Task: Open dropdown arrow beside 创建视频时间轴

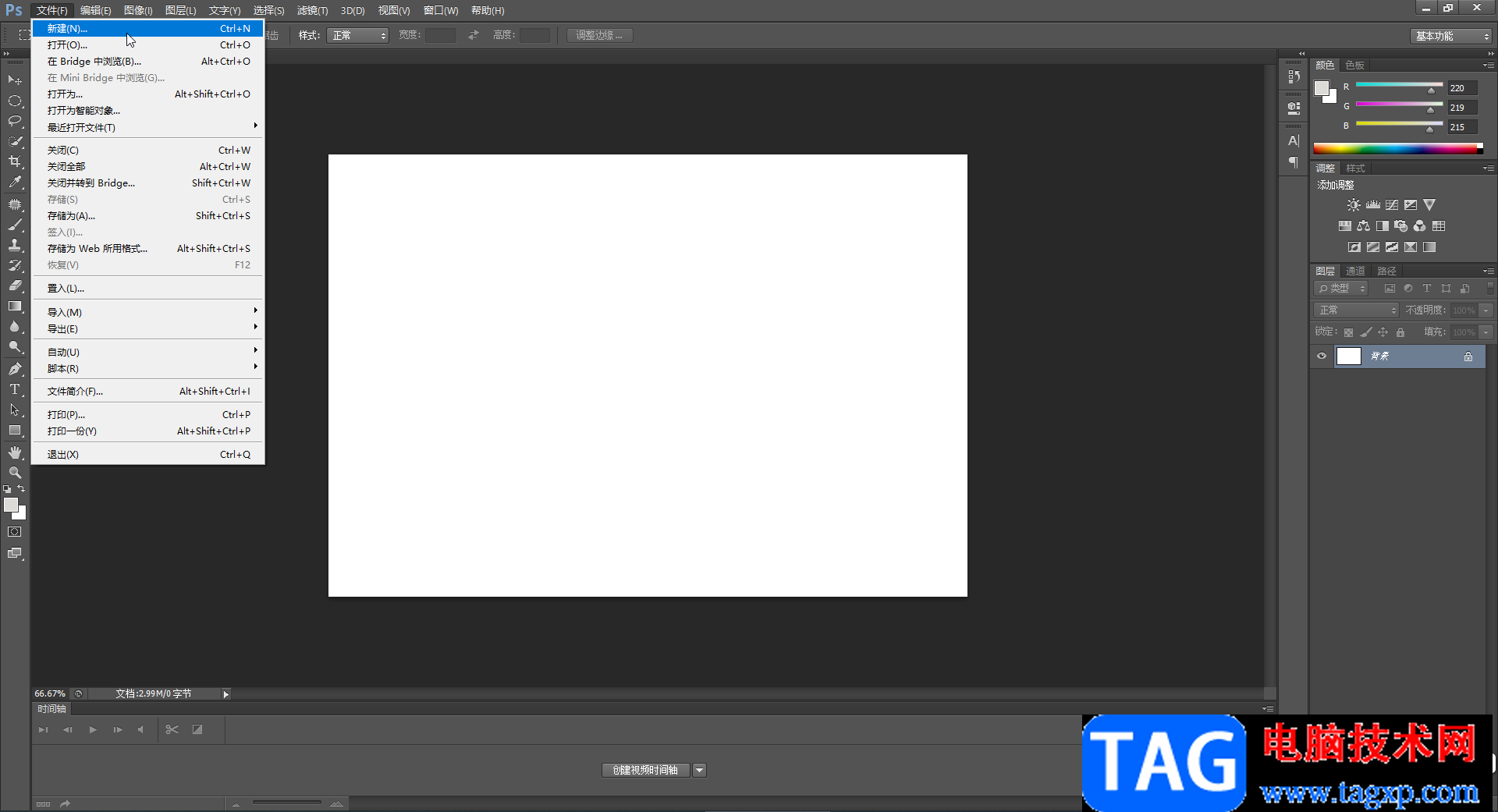Action: 700,771
